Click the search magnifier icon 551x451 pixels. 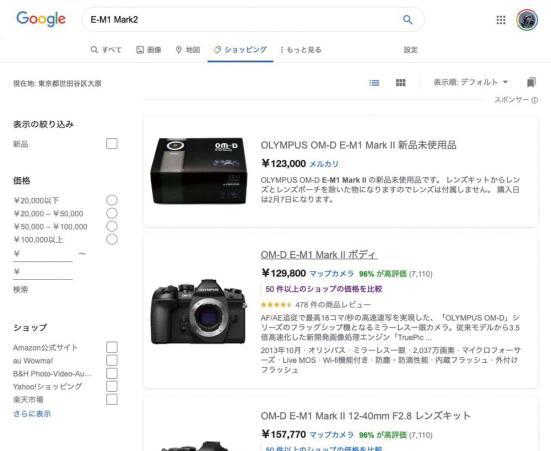click(407, 19)
